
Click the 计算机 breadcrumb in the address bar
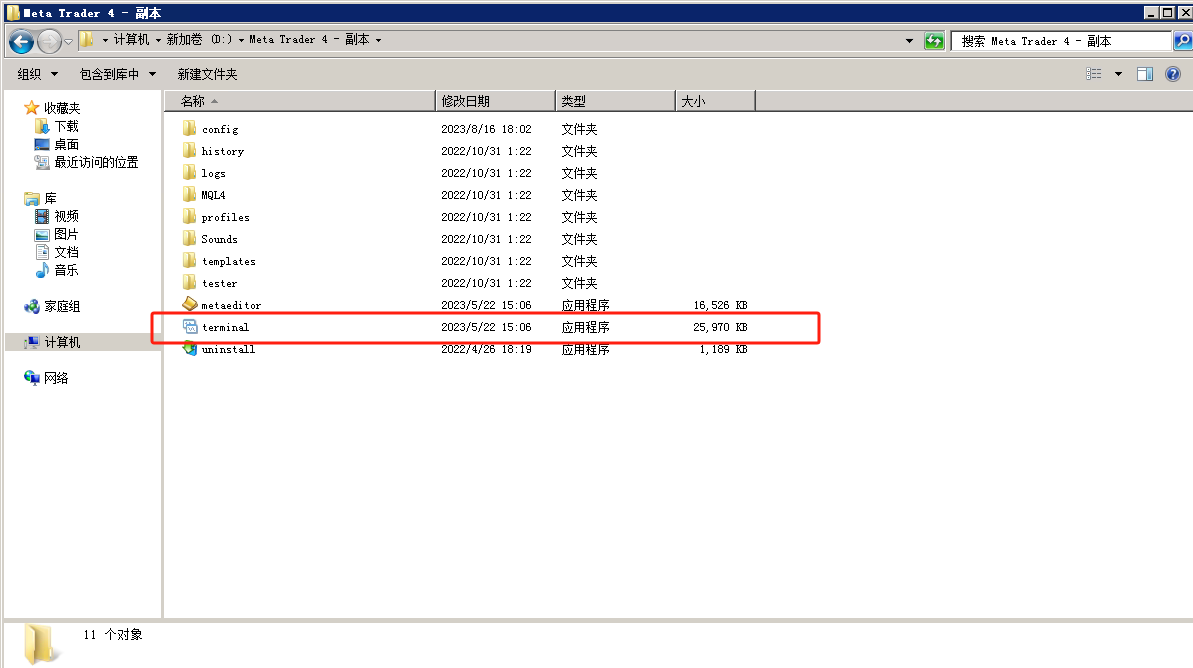pos(131,40)
